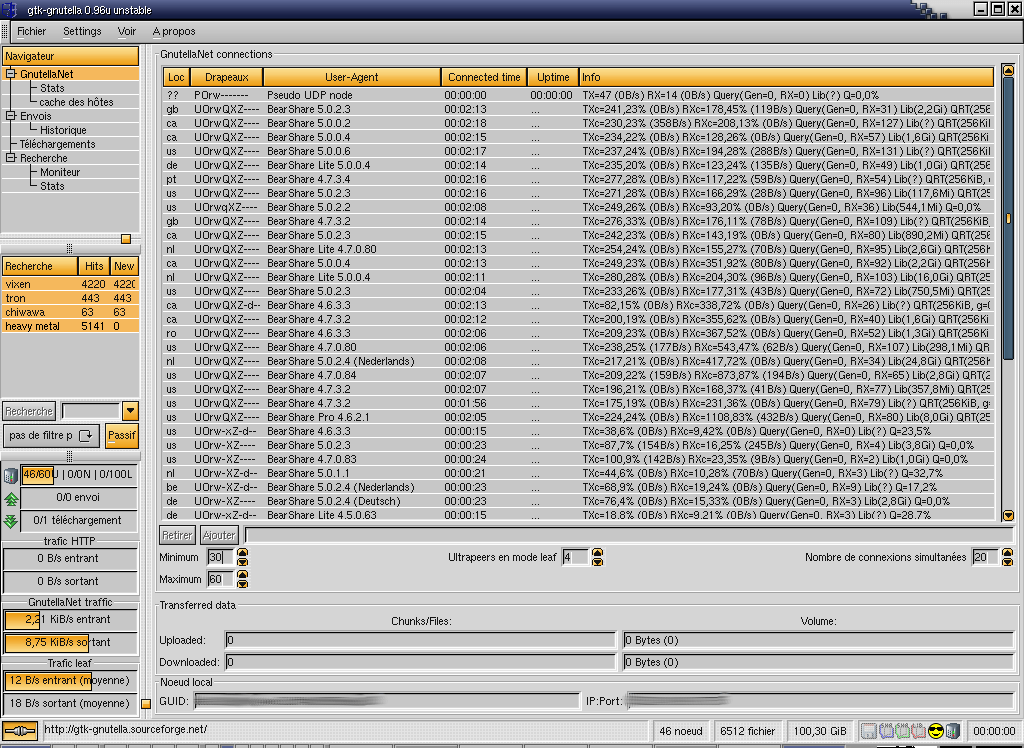Decrease Nombre de connexions simultanées value
Viewport: 1024px width, 748px height.
click(x=1007, y=561)
